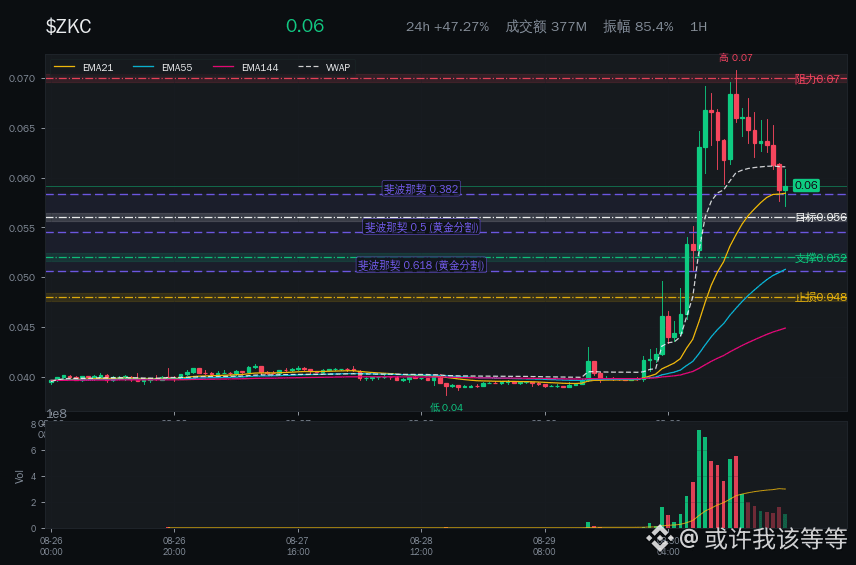Click the Vol axis title
The image size is (856, 565).
pyautogui.click(x=20, y=477)
